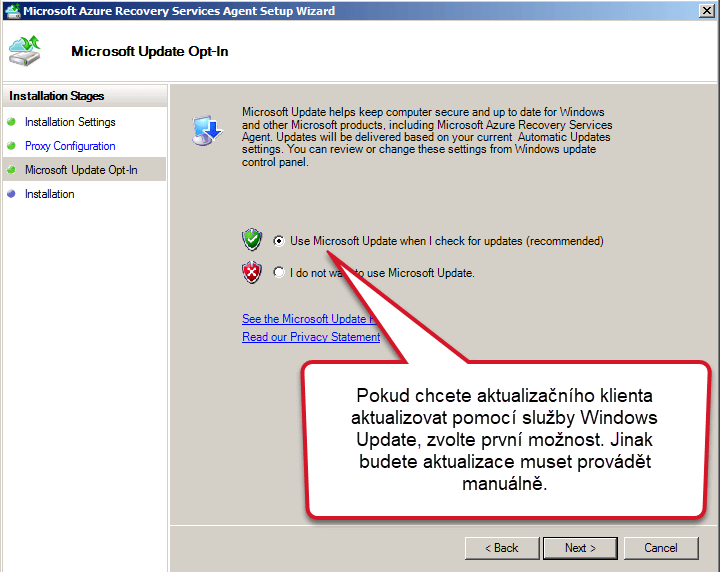Select the Installation Settings stage
Image resolution: width=721 pixels, height=572 pixels.
70,122
